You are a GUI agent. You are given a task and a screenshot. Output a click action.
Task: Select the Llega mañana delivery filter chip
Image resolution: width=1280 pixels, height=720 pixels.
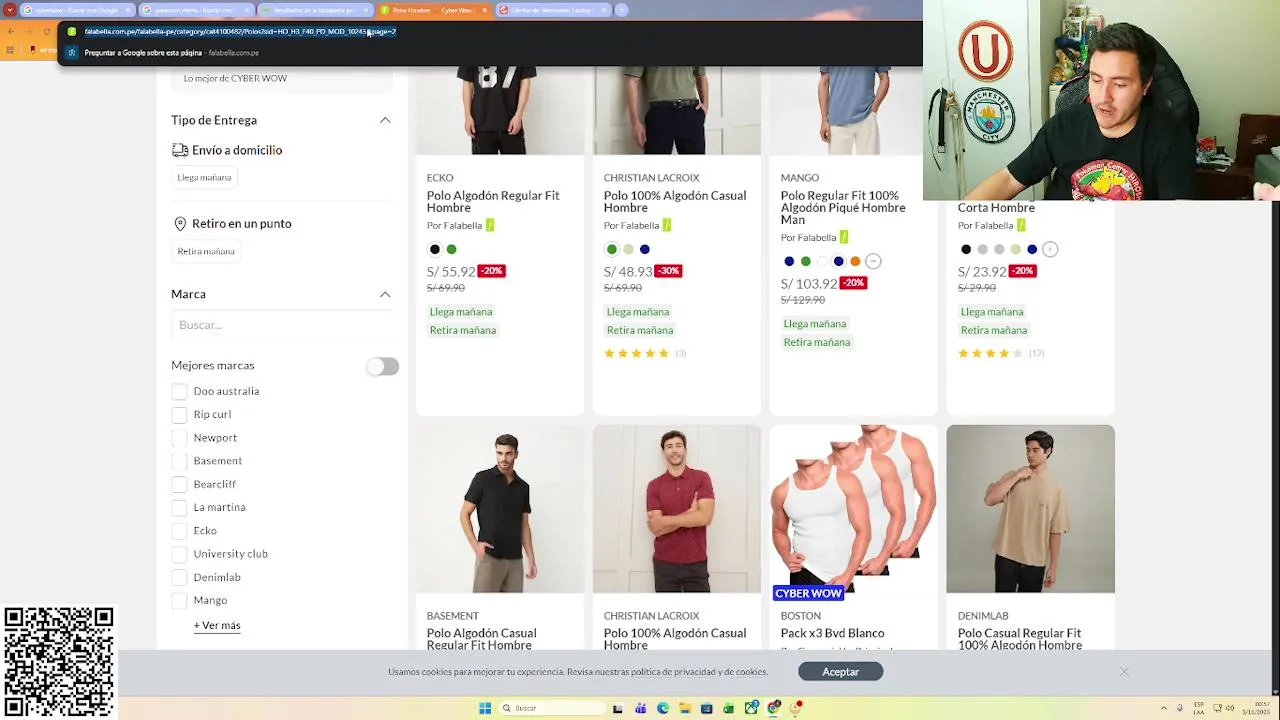(x=204, y=177)
